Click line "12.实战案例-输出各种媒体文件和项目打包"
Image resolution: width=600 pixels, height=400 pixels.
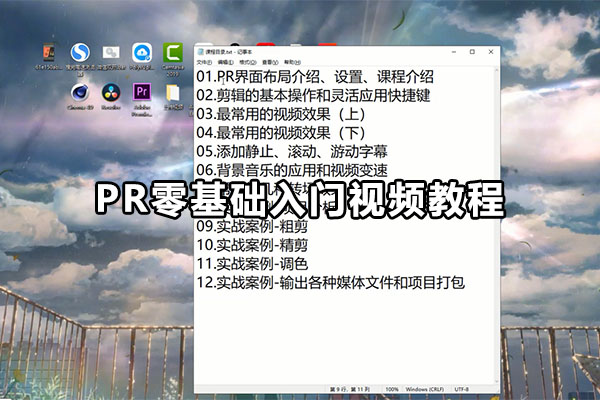(331, 283)
